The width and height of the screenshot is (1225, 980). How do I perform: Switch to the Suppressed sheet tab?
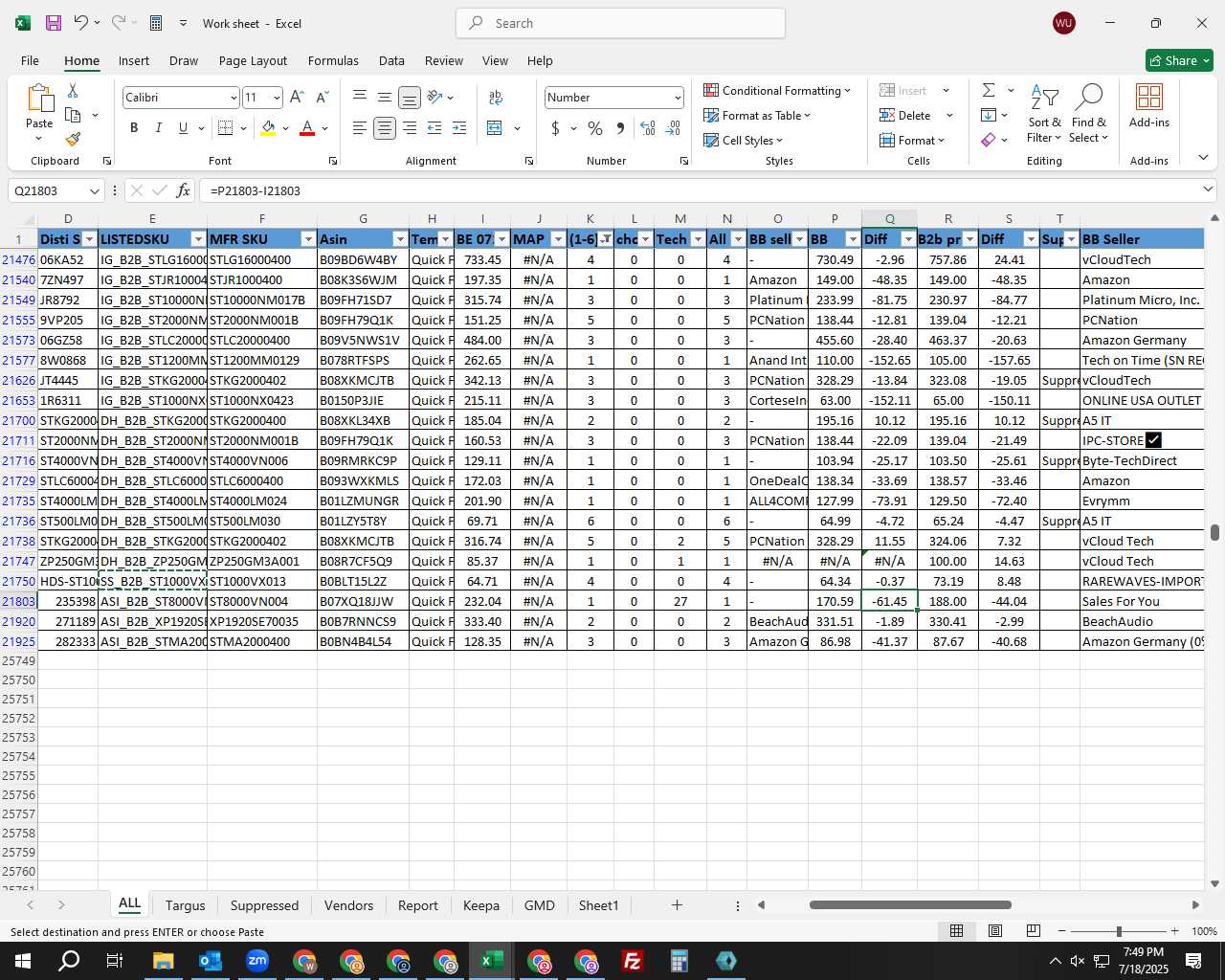(x=264, y=905)
